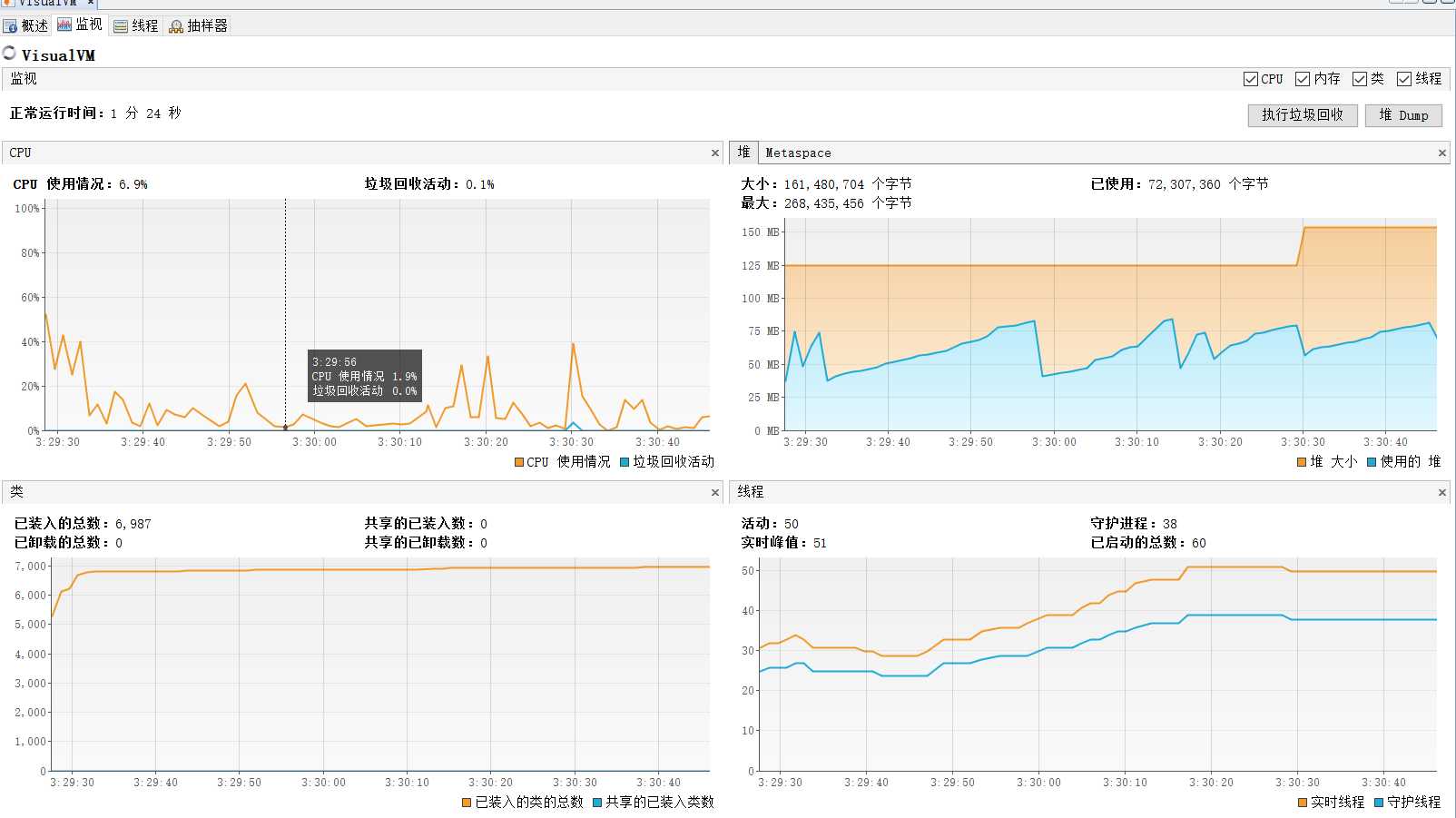Open the 线程 threads tab
Screen dimensions: 1456x818
[x=136, y=25]
